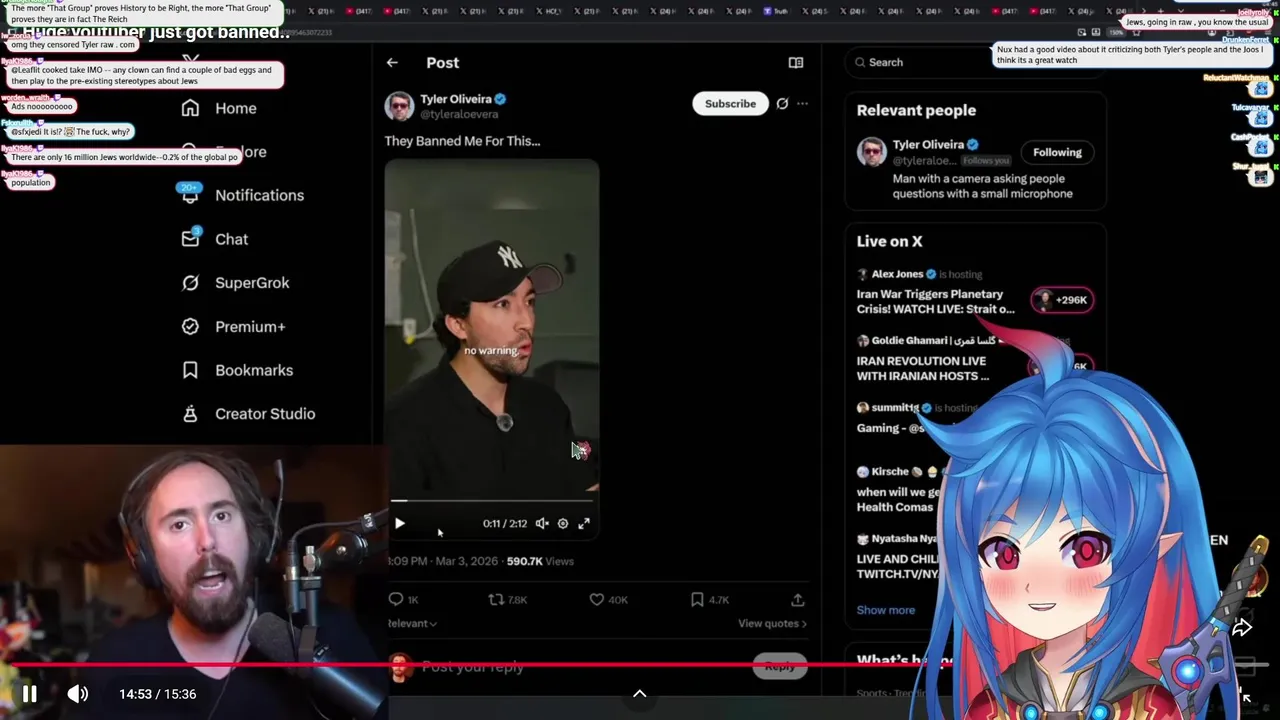The image size is (1280, 720).
Task: Open the share arrow on the video overlay
Action: coord(1241,628)
